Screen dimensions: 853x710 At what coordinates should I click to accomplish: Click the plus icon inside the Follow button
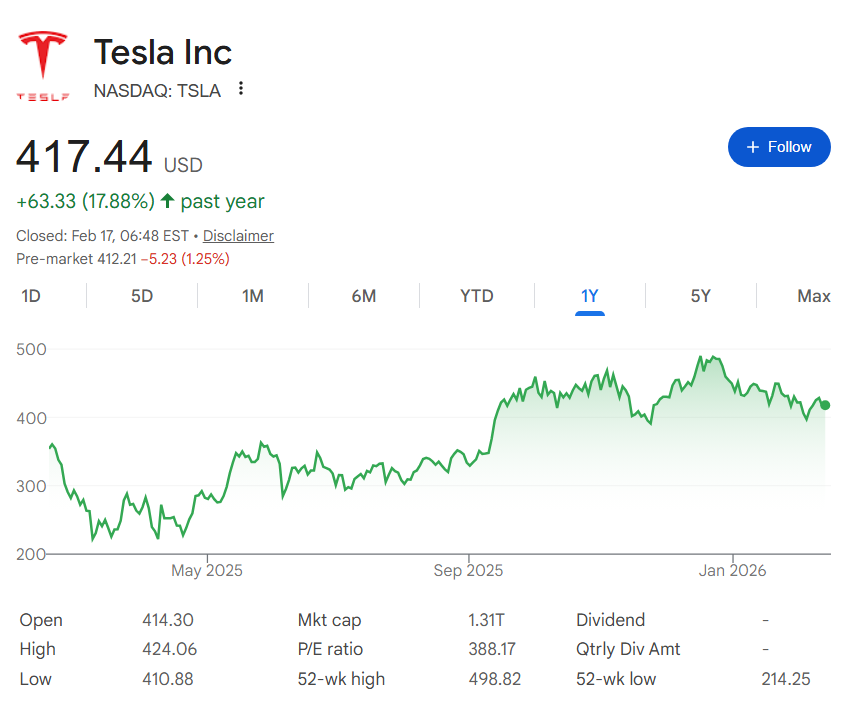(x=752, y=146)
